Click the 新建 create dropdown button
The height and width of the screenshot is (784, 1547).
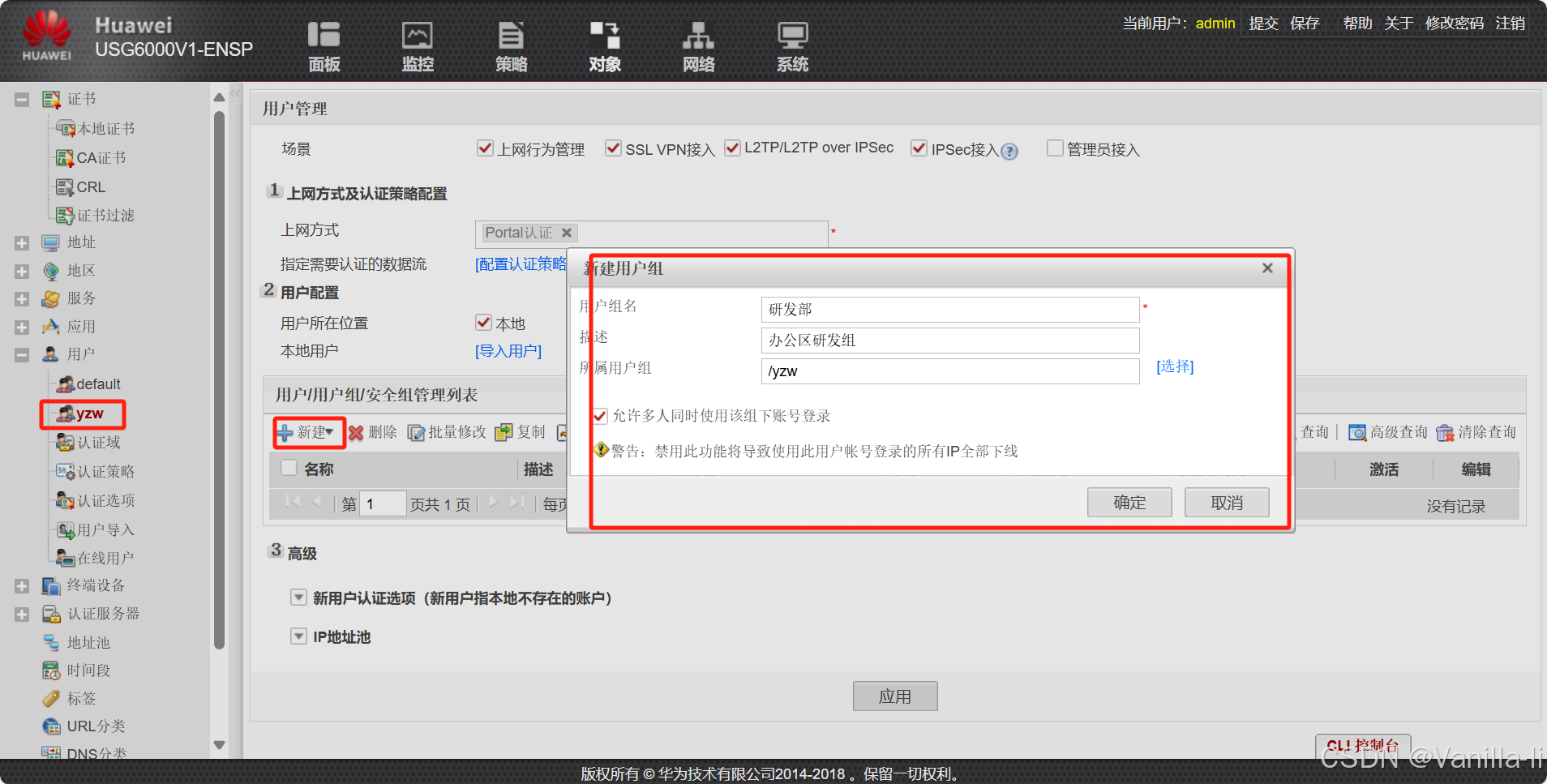(306, 432)
